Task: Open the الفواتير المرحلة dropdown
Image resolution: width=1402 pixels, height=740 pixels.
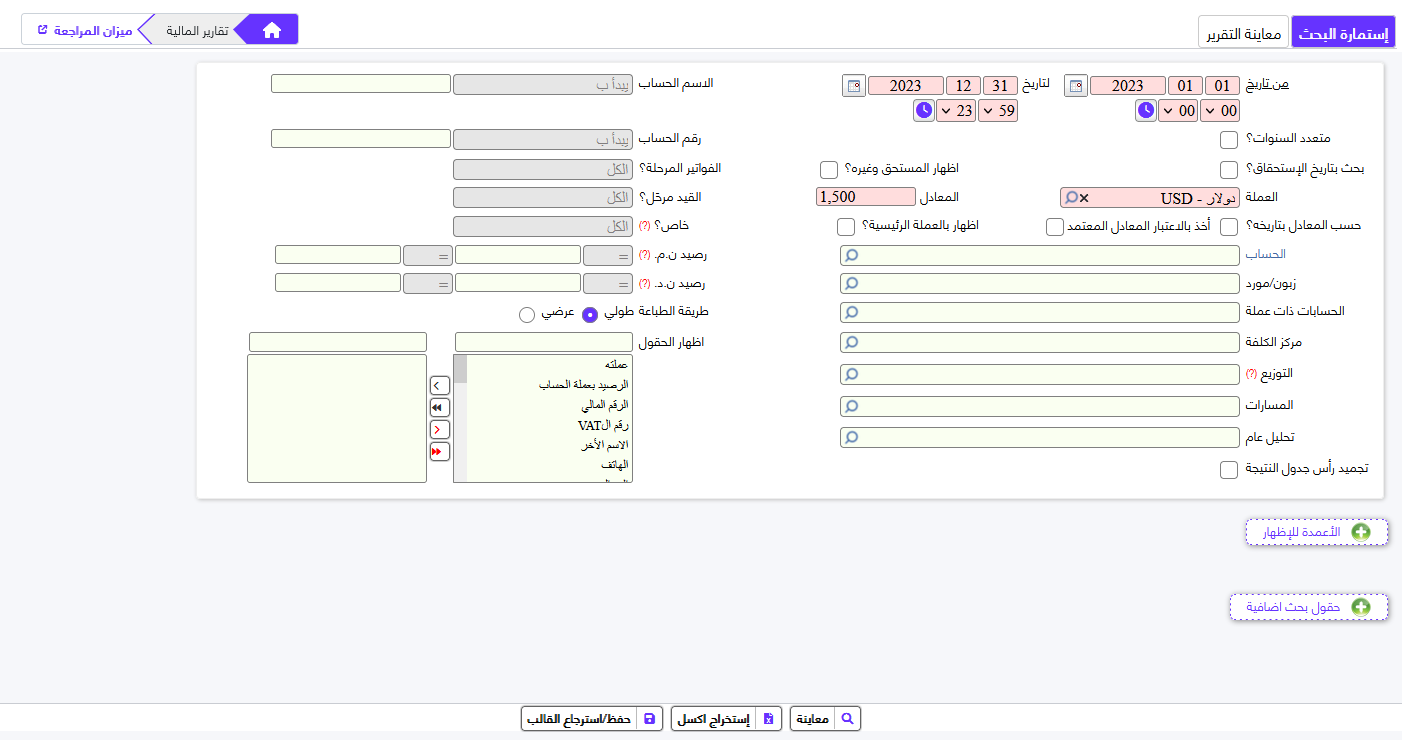Action: coord(543,169)
